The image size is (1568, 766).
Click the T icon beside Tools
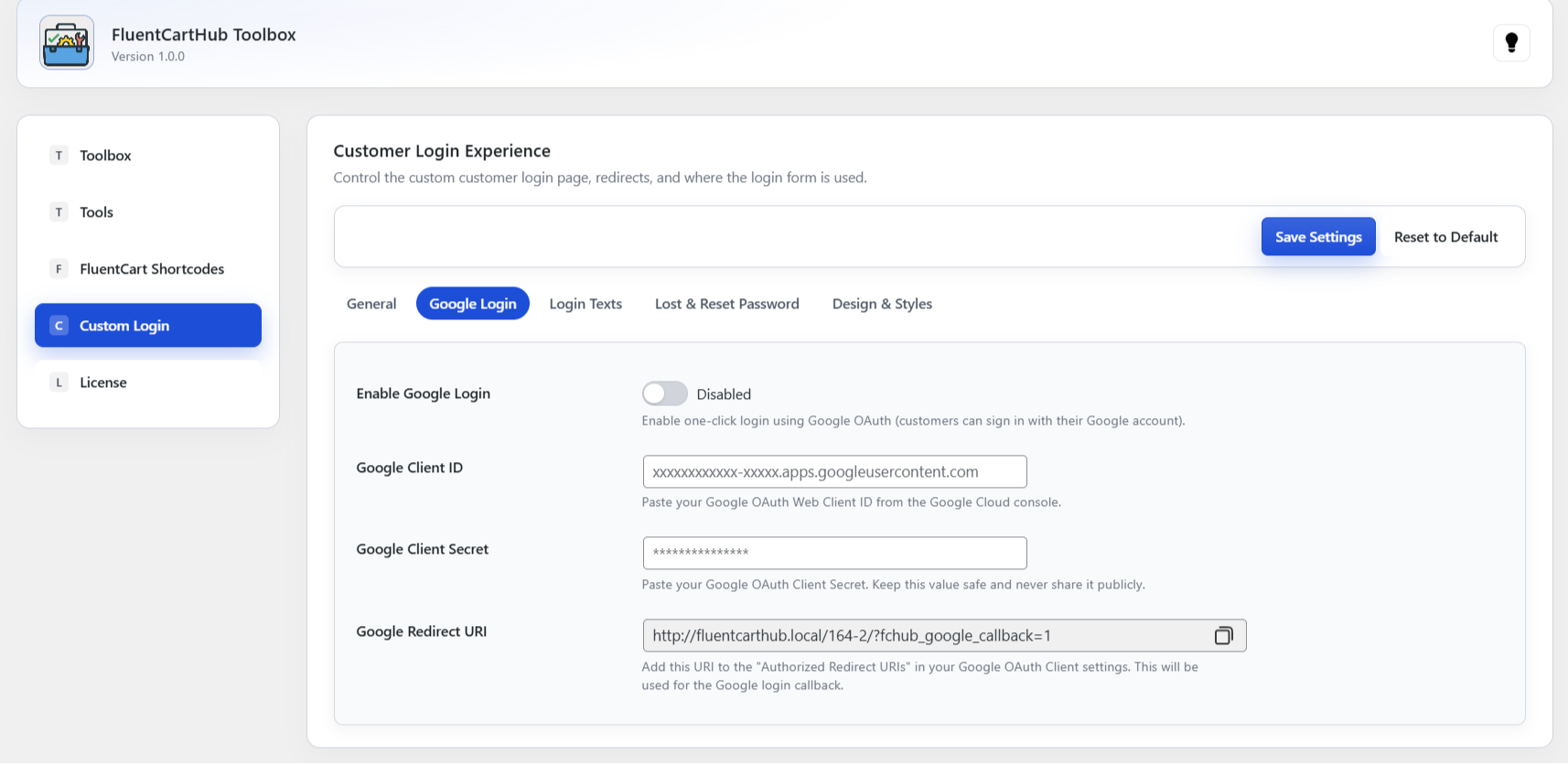(x=59, y=212)
